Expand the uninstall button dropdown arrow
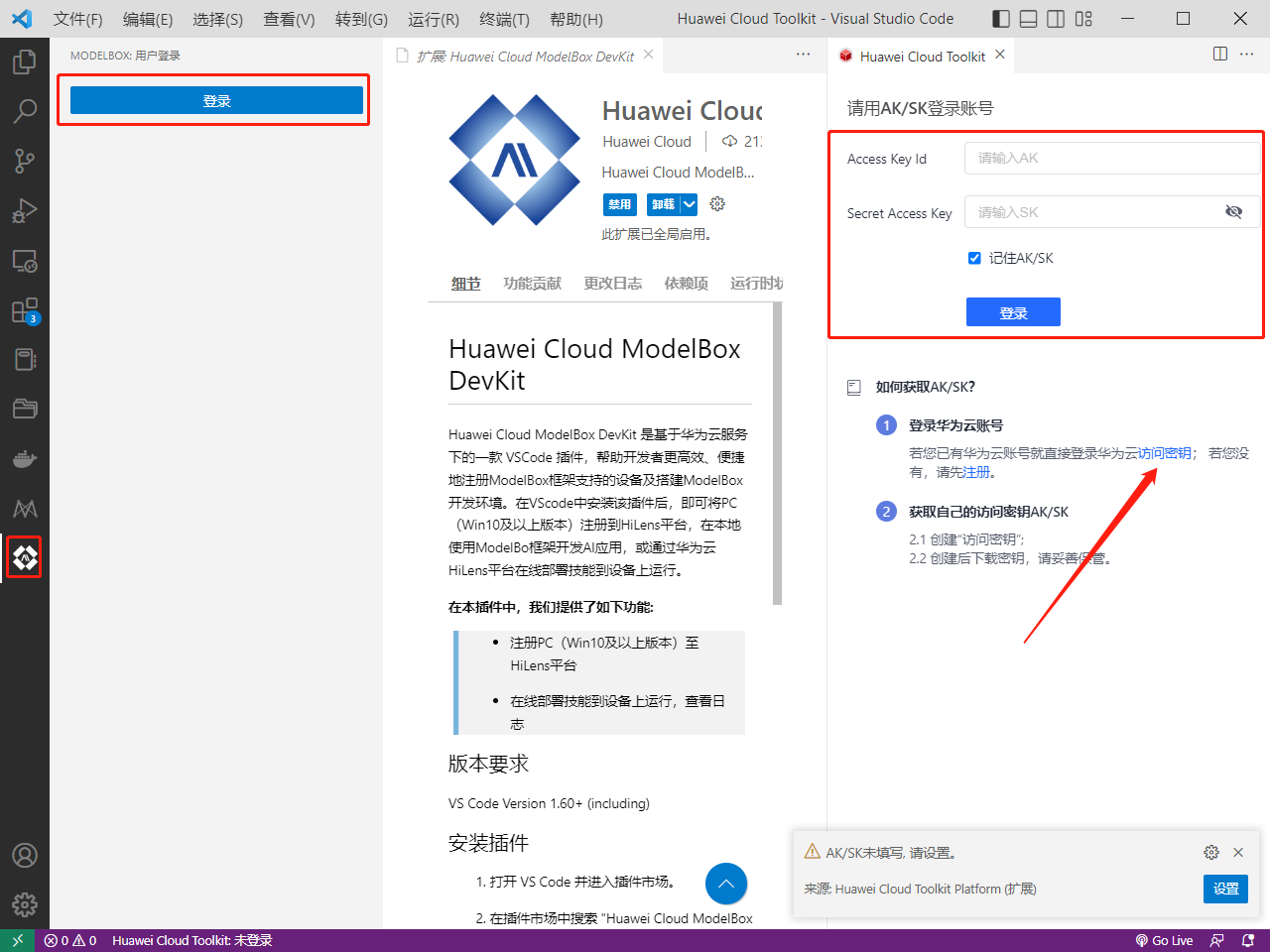Screen dimensions: 1270x952 (690, 204)
